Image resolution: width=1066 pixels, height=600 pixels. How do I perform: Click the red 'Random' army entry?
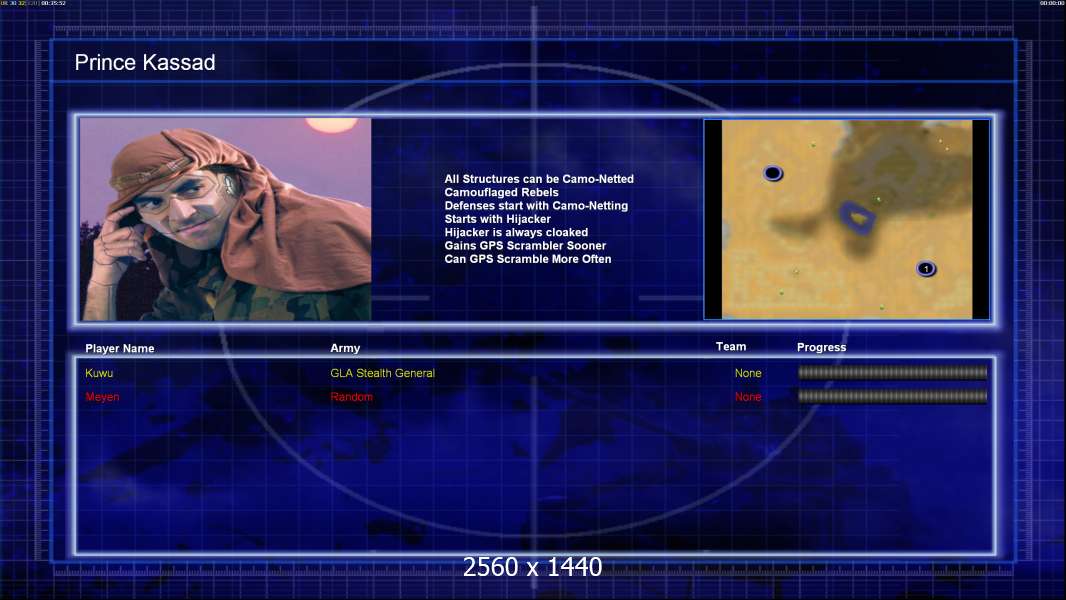coord(351,397)
